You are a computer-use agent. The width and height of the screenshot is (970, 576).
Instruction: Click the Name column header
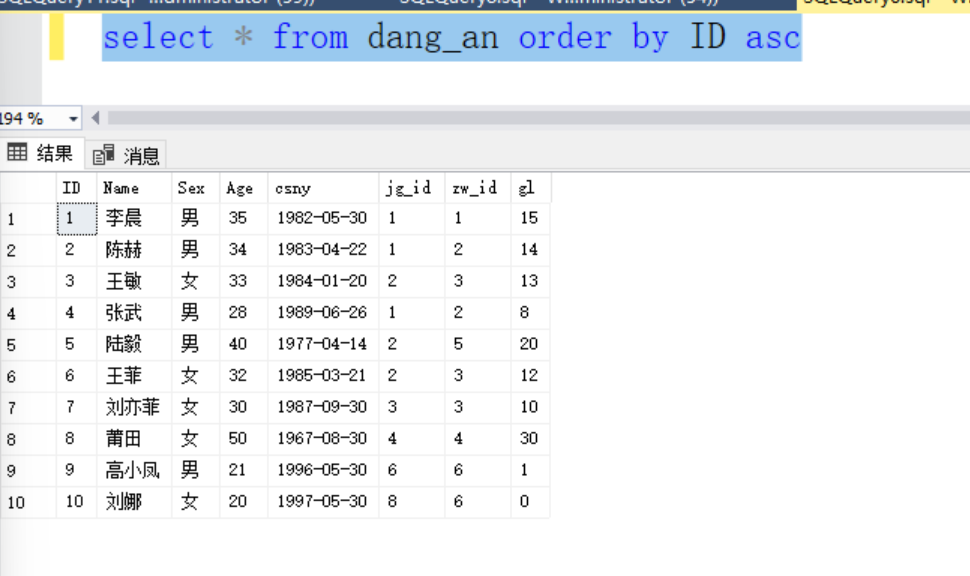(134, 187)
